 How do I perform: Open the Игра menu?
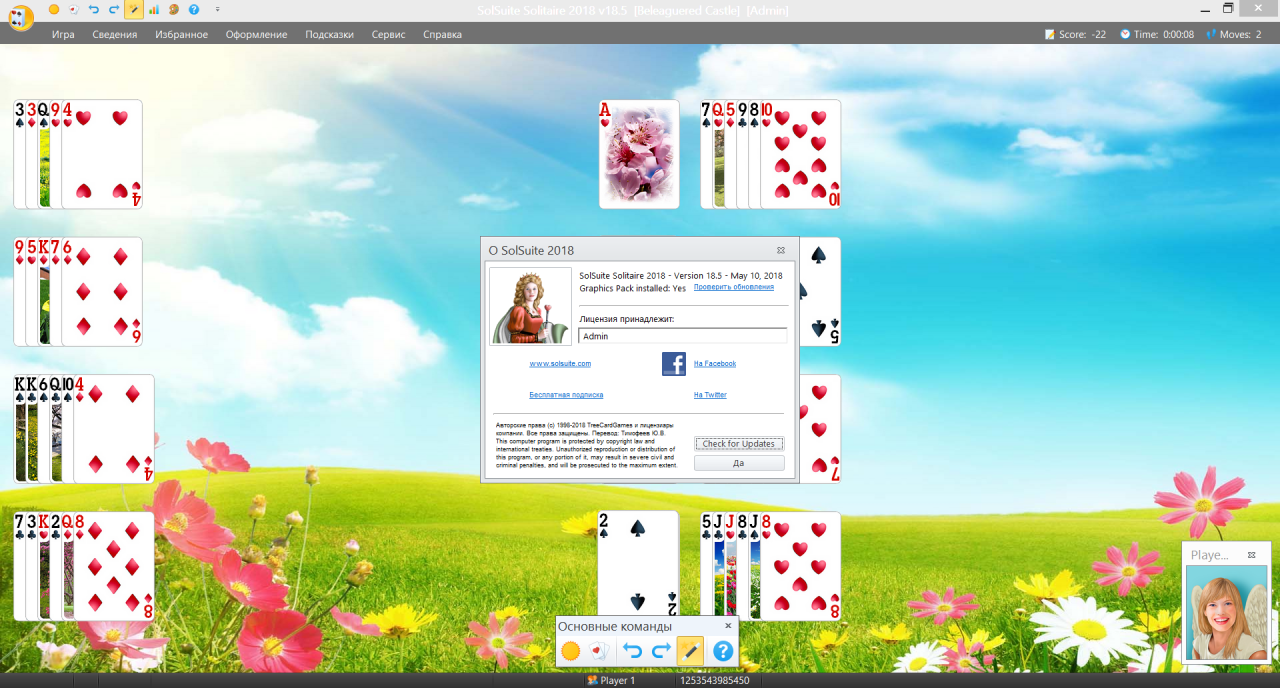63,34
